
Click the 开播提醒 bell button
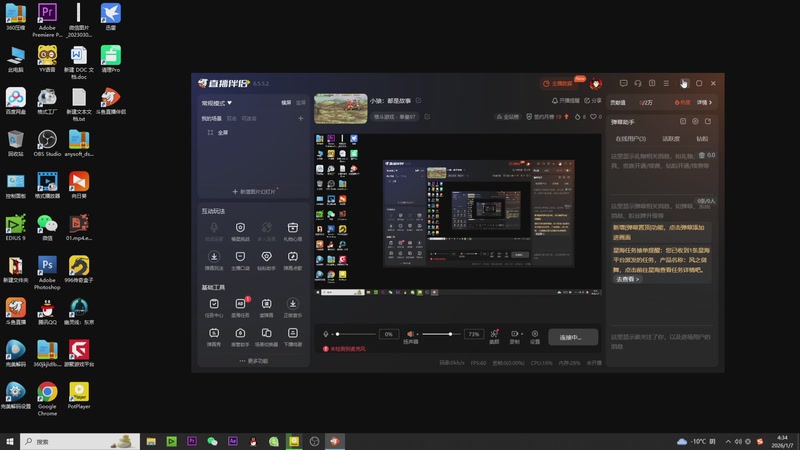coord(566,101)
